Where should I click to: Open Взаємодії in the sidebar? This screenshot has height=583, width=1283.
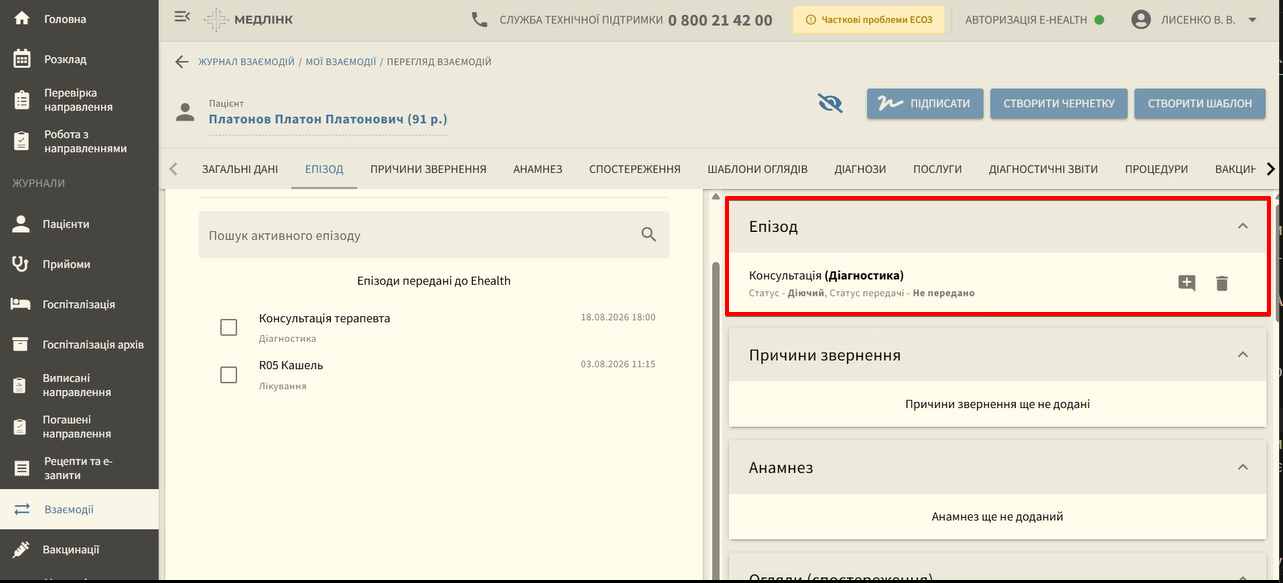click(x=79, y=509)
